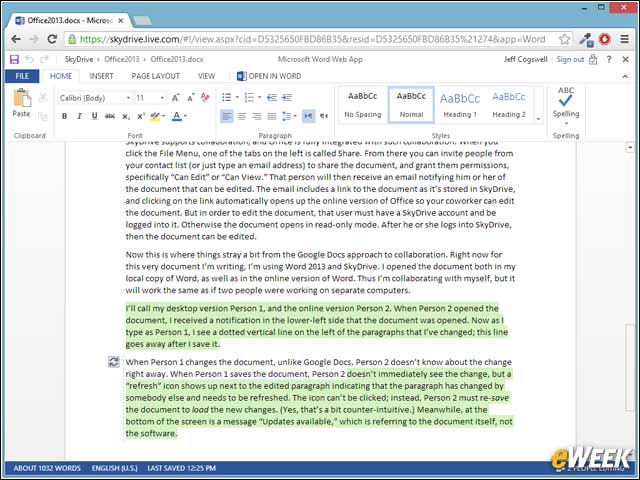Apply the yellow highlight color

tap(155, 116)
